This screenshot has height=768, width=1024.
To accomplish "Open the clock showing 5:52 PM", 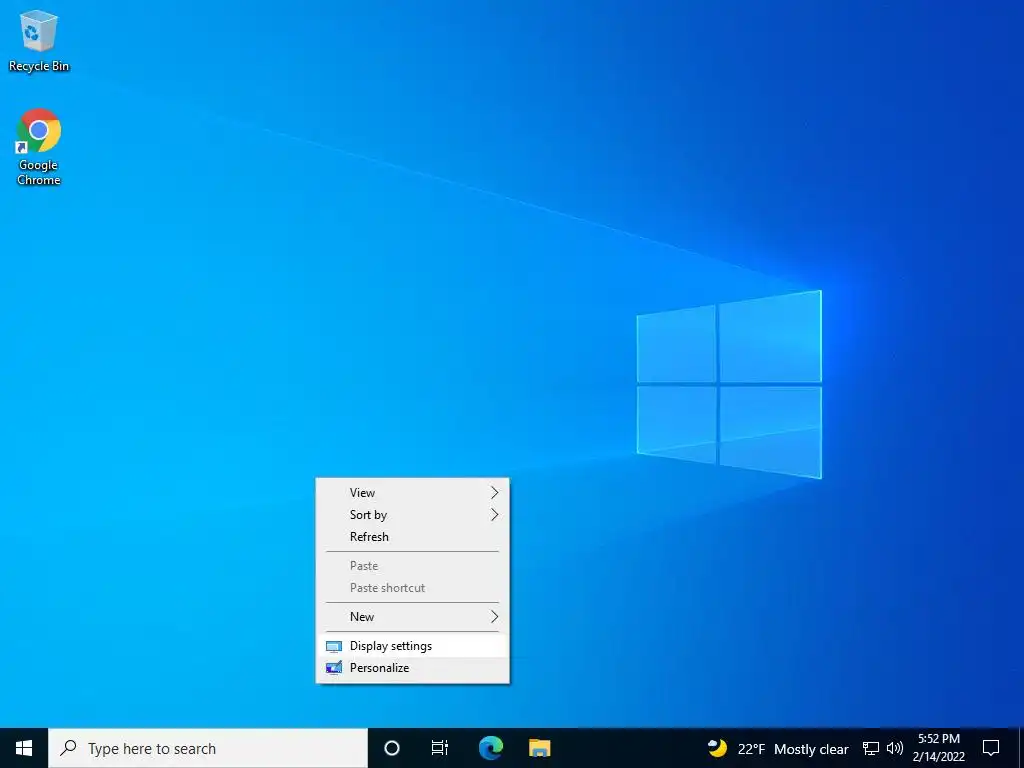I will coord(938,748).
